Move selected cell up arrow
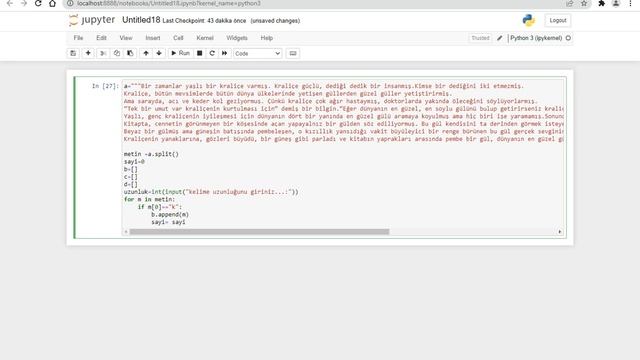 (146, 53)
